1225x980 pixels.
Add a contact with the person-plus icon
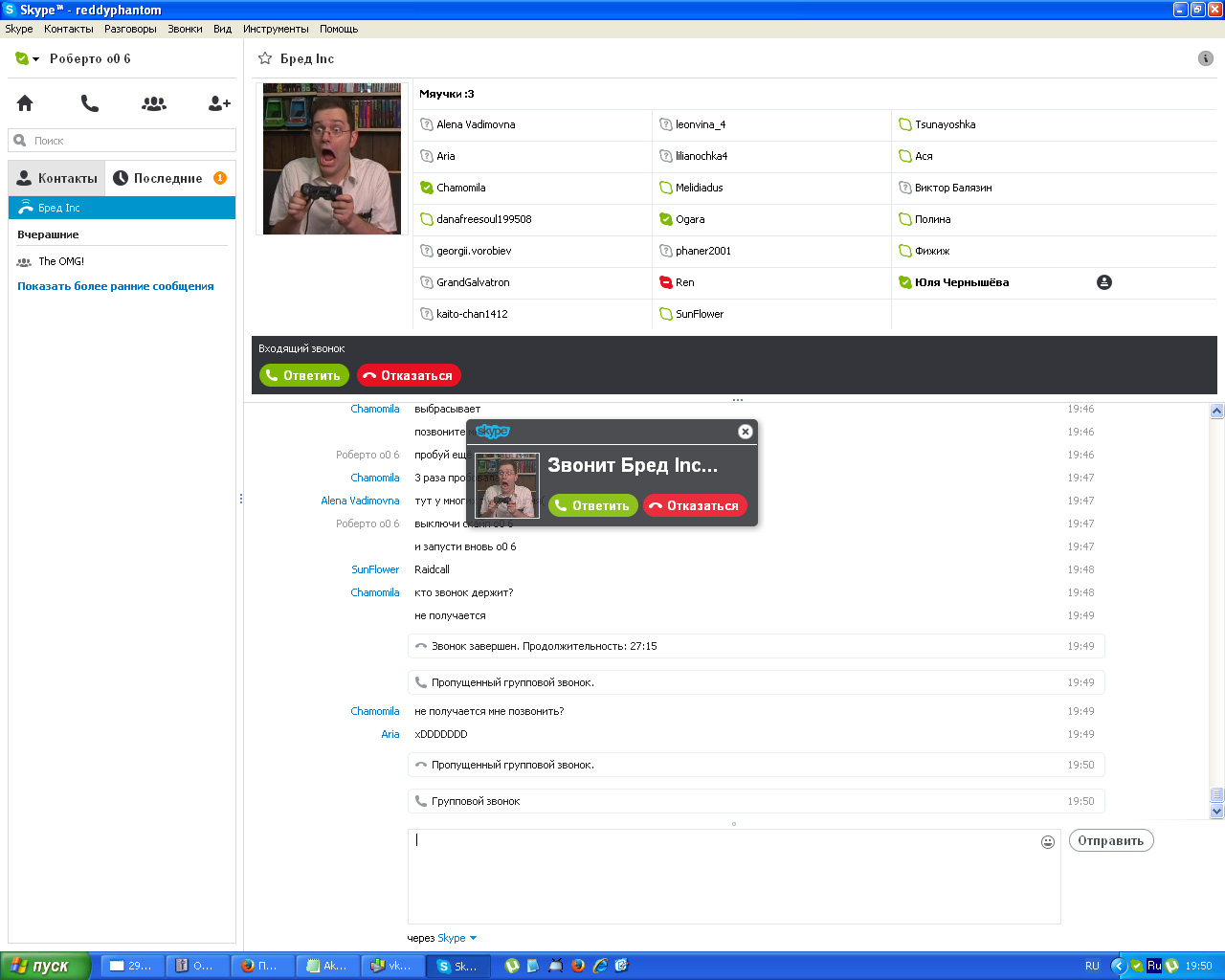[x=219, y=103]
